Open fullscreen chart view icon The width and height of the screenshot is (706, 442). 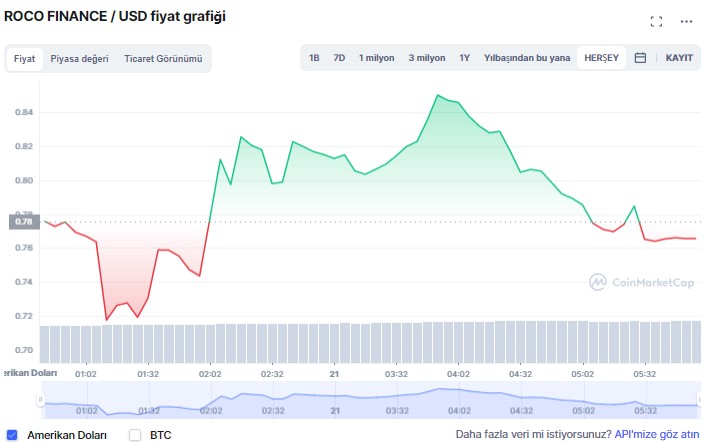click(x=656, y=21)
